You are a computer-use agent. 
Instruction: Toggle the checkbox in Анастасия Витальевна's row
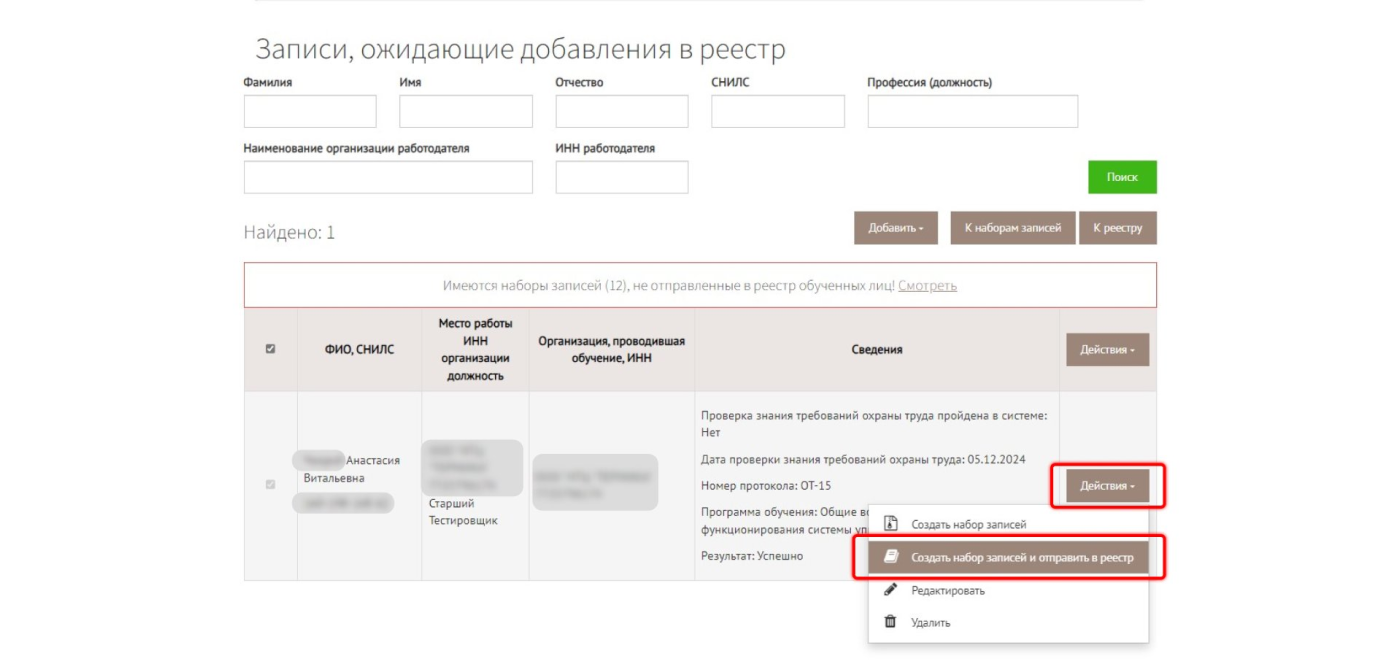coord(270,485)
